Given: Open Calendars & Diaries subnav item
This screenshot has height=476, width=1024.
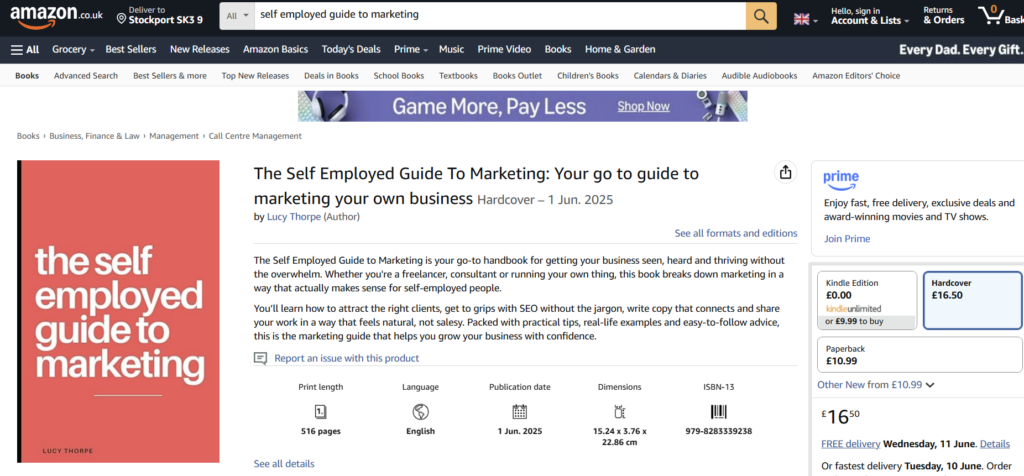Looking at the screenshot, I should point(670,76).
